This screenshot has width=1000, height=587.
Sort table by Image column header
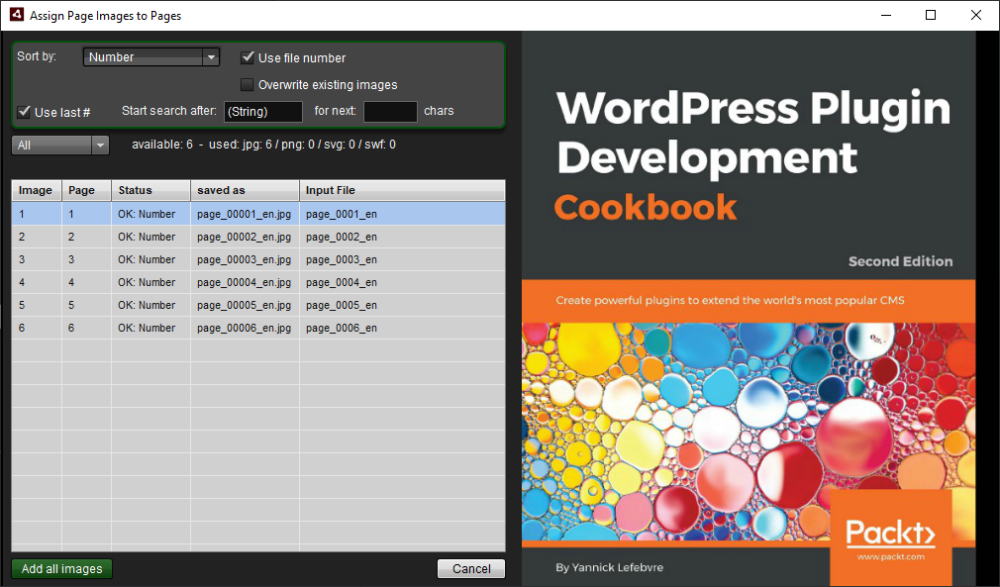pyautogui.click(x=36, y=190)
